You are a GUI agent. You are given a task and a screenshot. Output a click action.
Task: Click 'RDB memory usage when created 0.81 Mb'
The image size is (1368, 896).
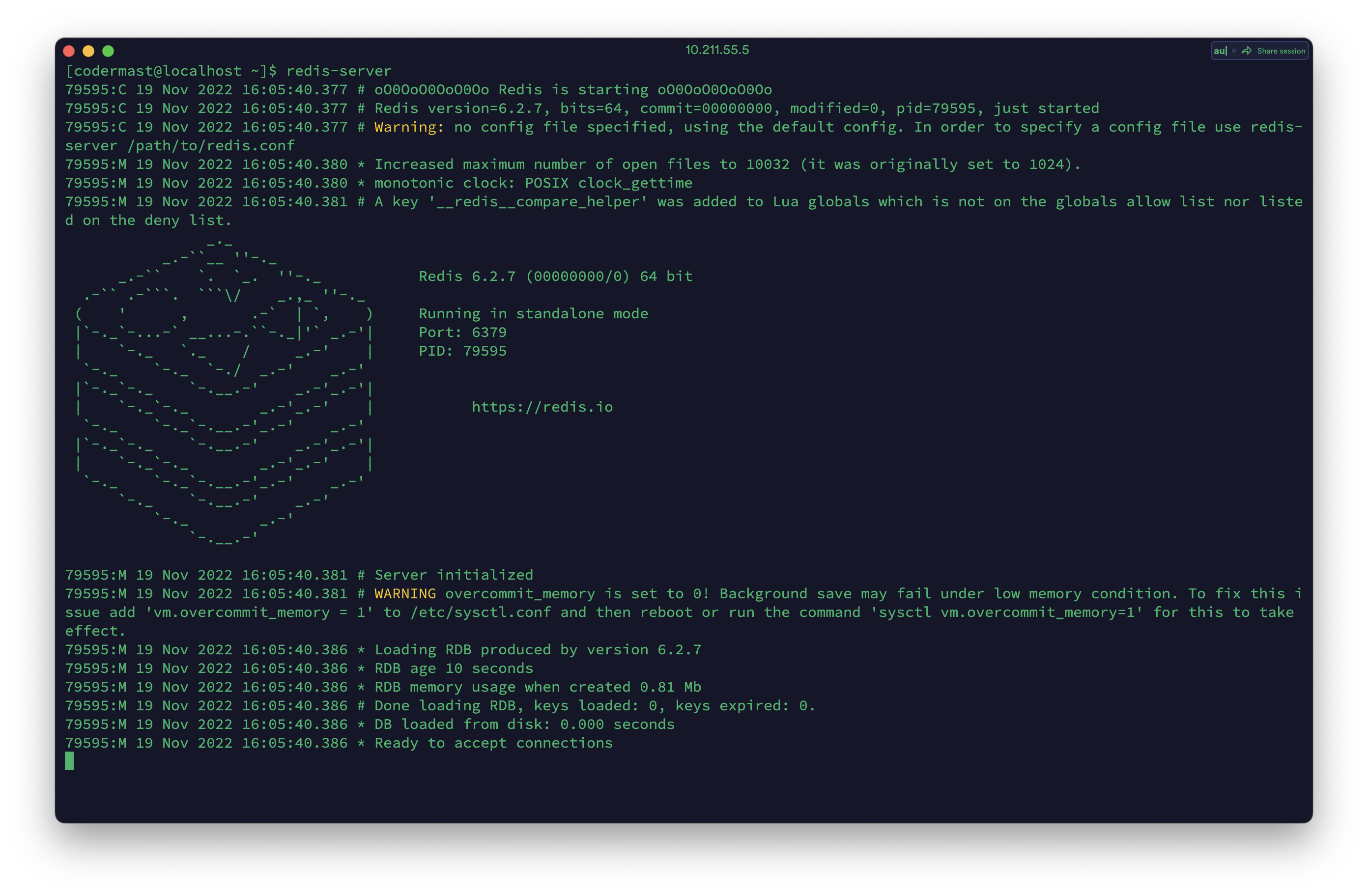pyautogui.click(x=538, y=687)
